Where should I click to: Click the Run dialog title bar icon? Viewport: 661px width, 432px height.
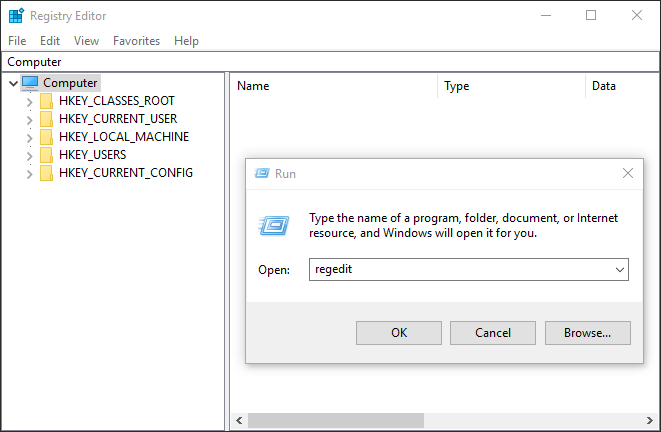[x=262, y=173]
